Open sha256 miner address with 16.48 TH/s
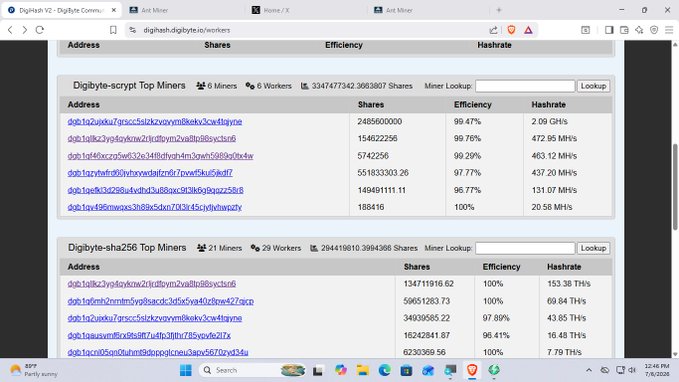Image resolution: width=679 pixels, height=382 pixels. (x=149, y=335)
